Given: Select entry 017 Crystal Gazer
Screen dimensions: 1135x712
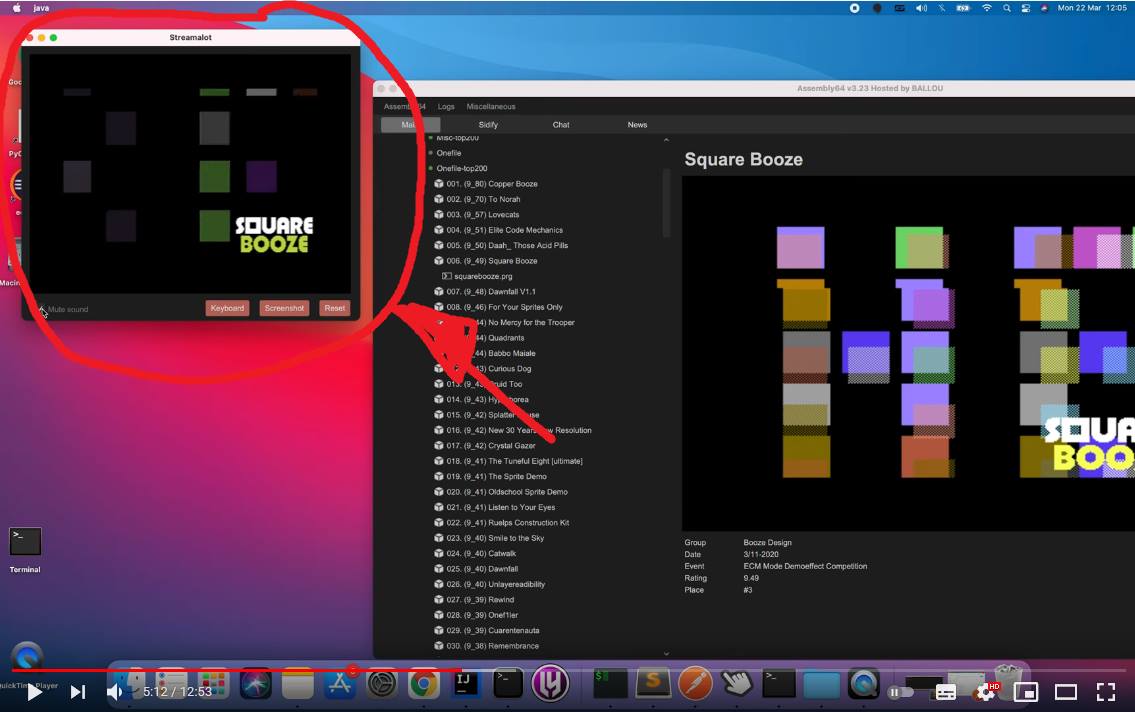Looking at the screenshot, I should pos(491,446).
